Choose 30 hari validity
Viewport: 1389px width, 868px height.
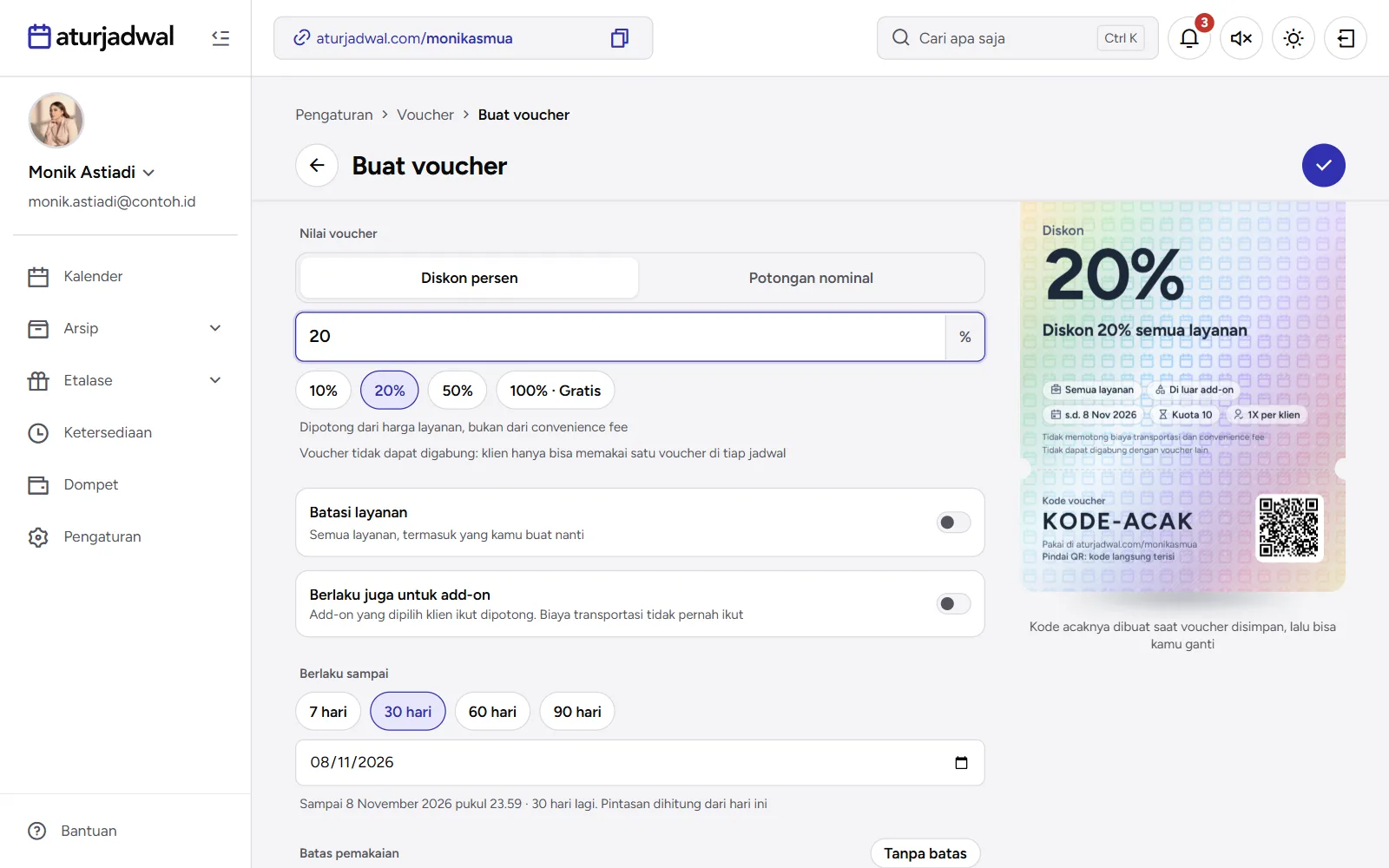tap(408, 712)
